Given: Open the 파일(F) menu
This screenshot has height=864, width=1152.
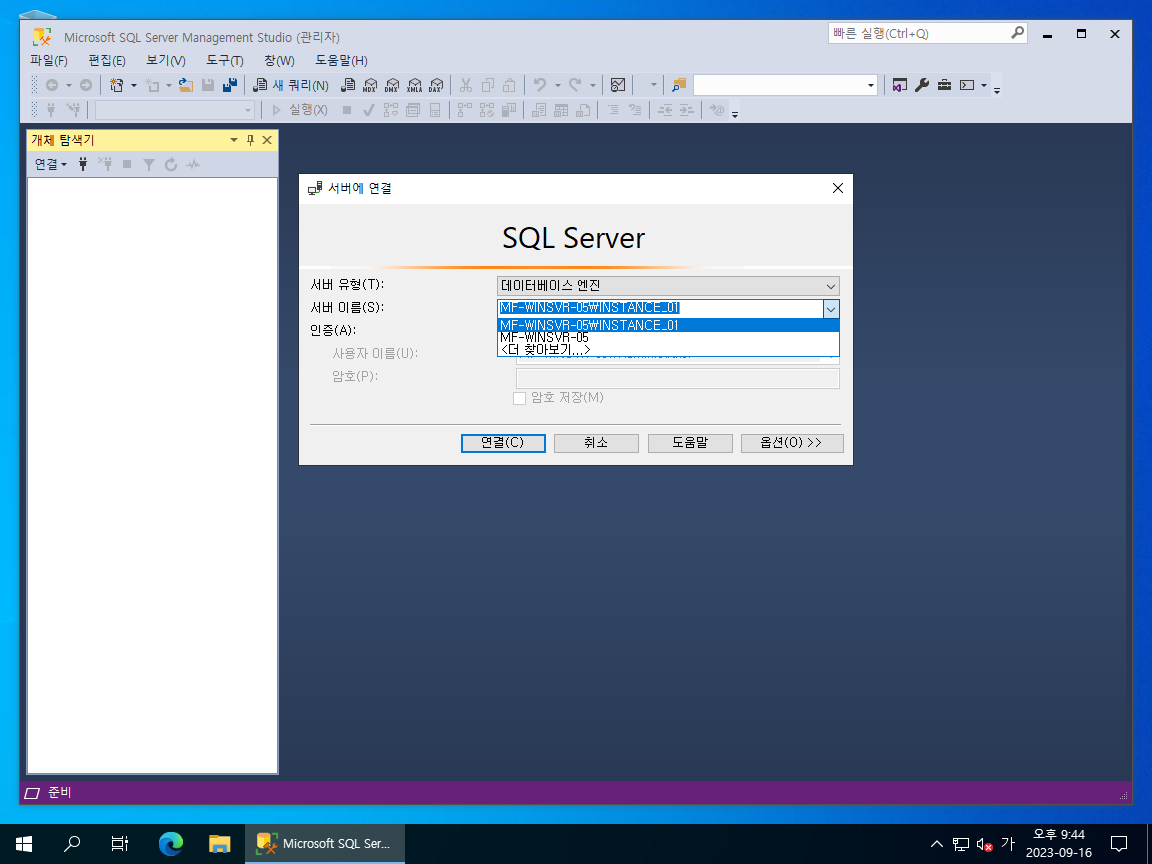Looking at the screenshot, I should coord(48,60).
